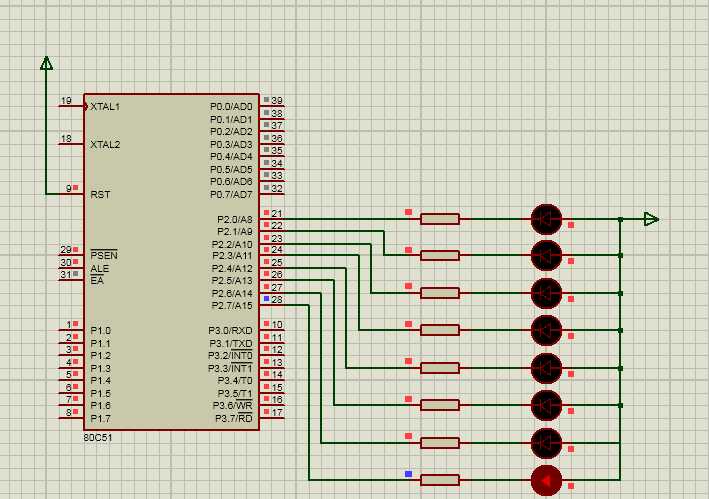Click the P1.7 pin label
Screen dimensions: 709x499
click(100, 419)
